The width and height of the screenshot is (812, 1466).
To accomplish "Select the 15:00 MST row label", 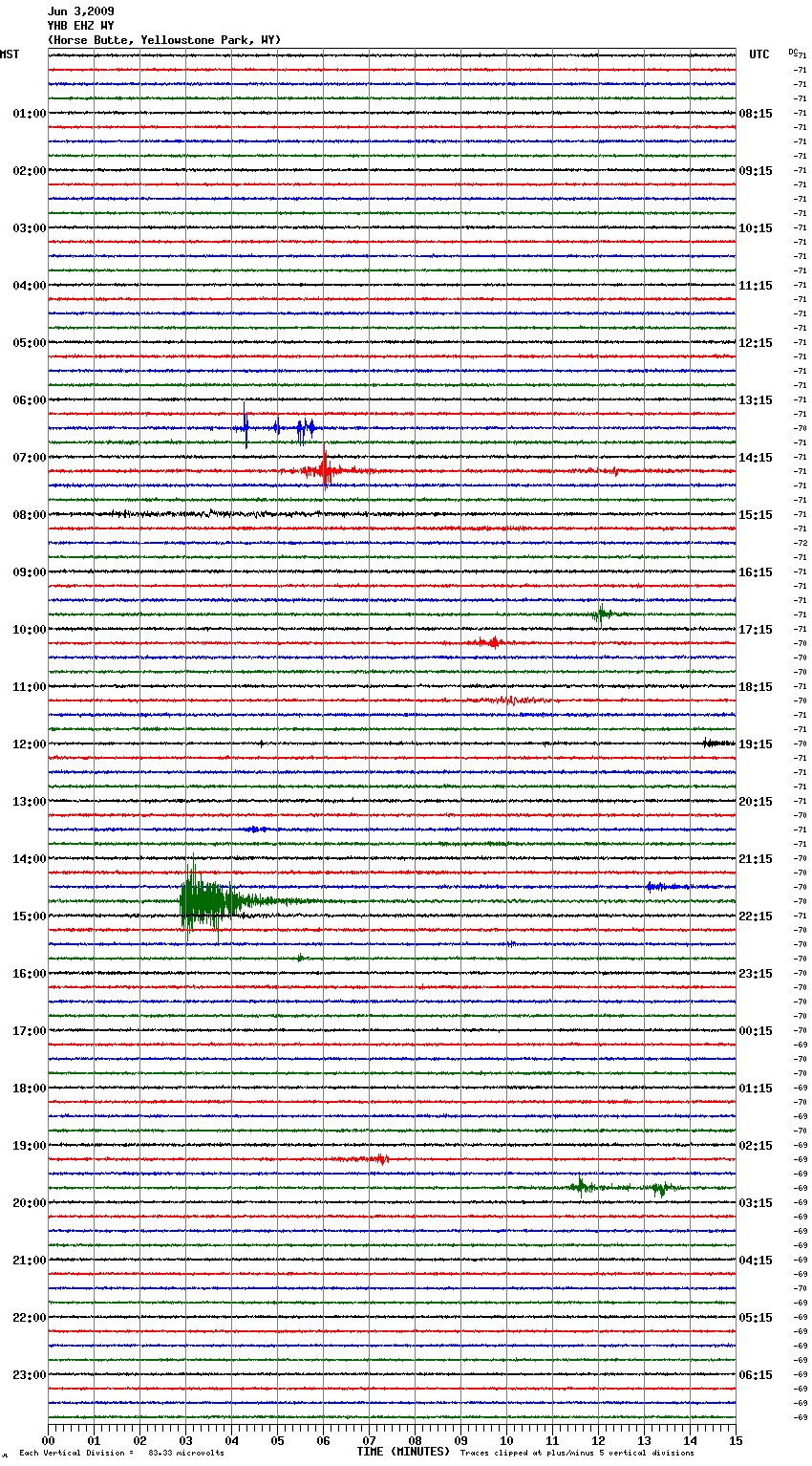I will pyautogui.click(x=29, y=916).
